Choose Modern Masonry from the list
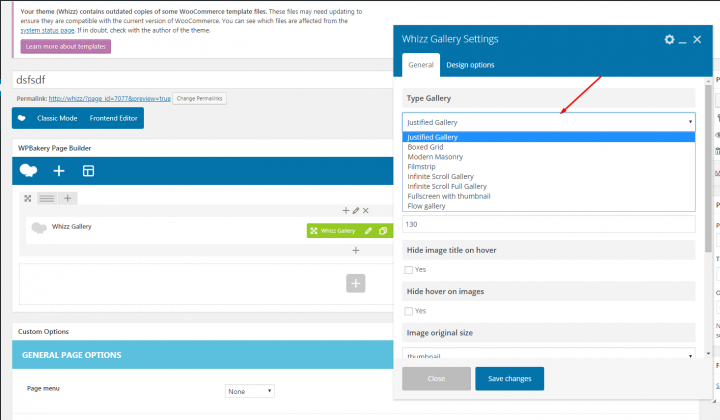Viewport: 720px width, 420px height. tap(435, 157)
